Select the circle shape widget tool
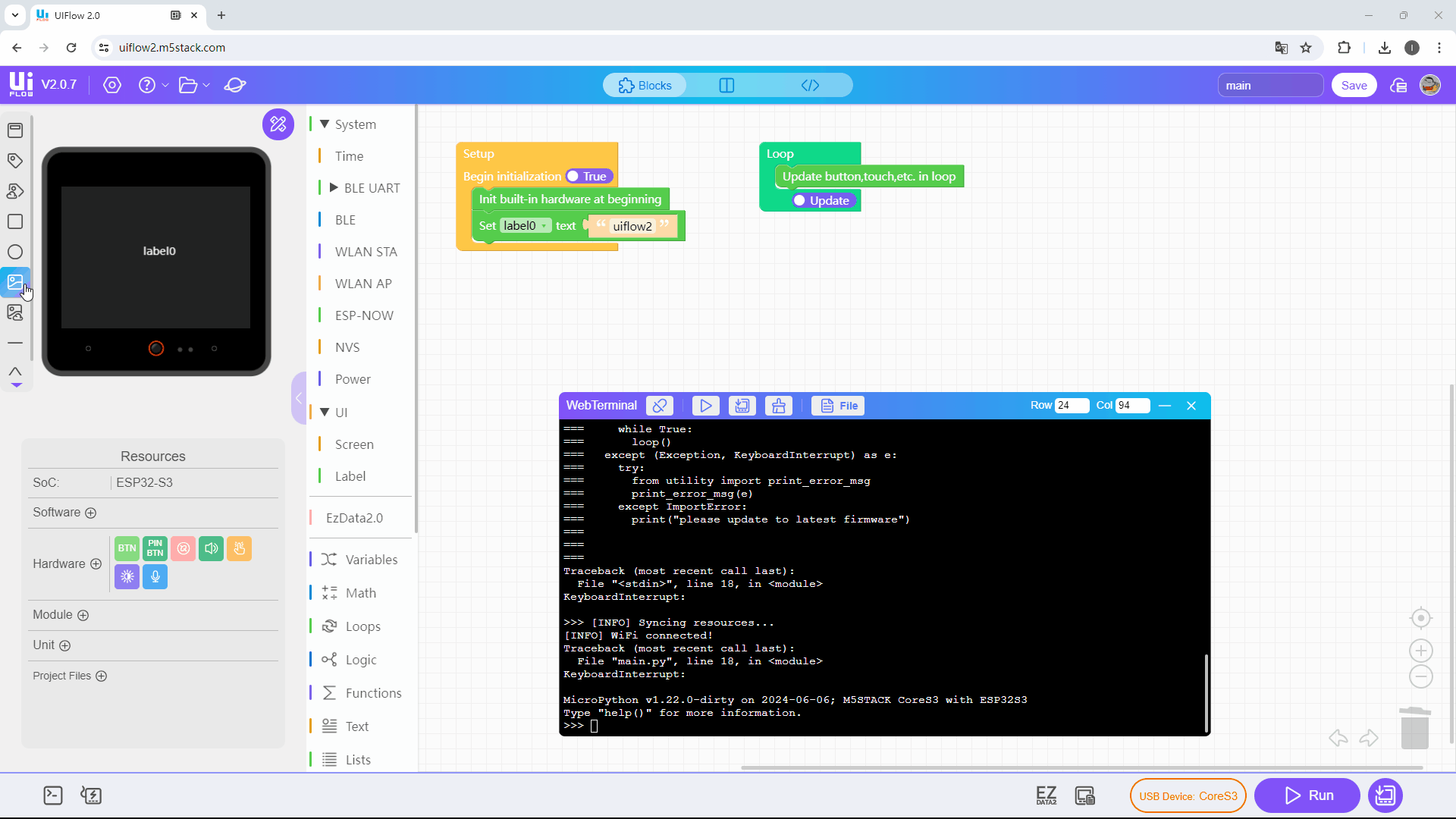 coord(15,252)
